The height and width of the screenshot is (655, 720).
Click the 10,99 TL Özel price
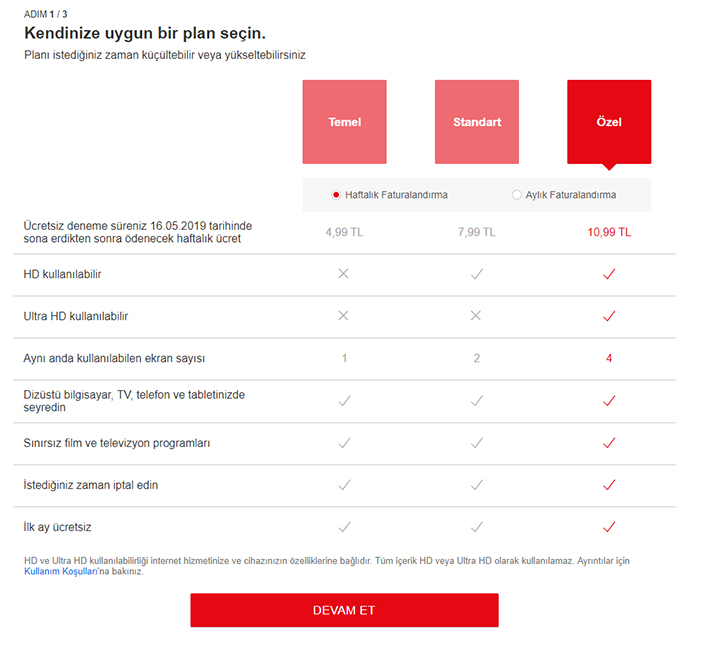click(608, 232)
